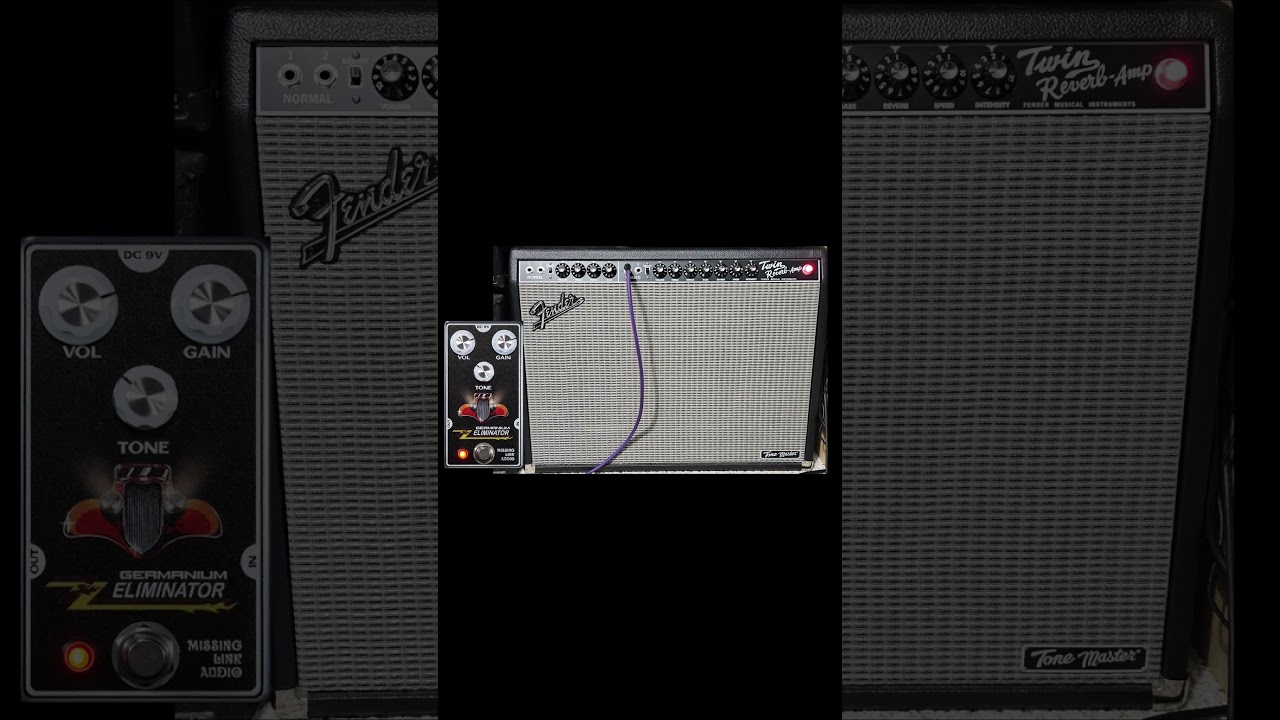The height and width of the screenshot is (720, 1280).
Task: Click the hot rod car graphic on enlarged pedal
Action: [143, 509]
